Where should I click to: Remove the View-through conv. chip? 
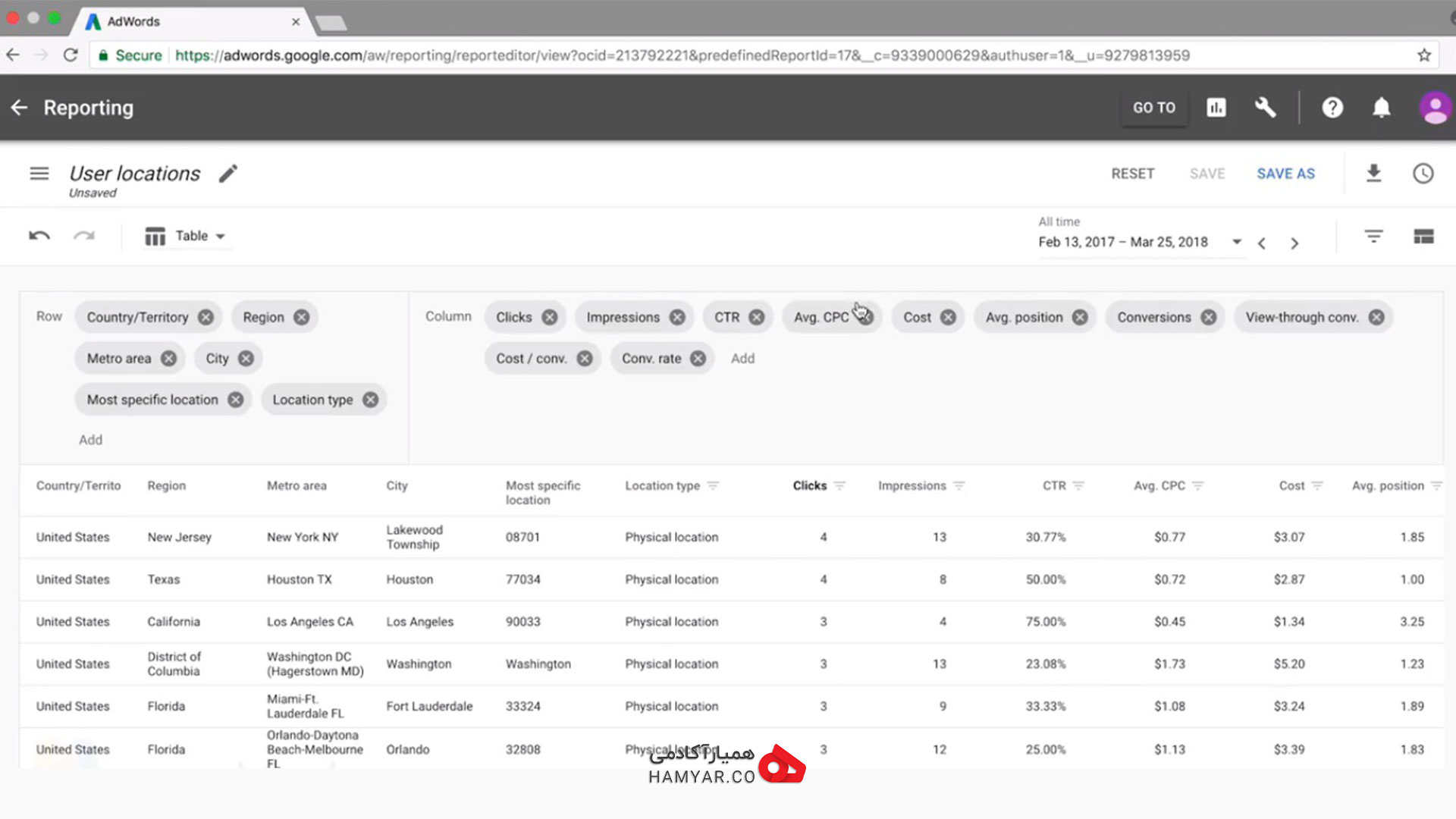coord(1376,317)
